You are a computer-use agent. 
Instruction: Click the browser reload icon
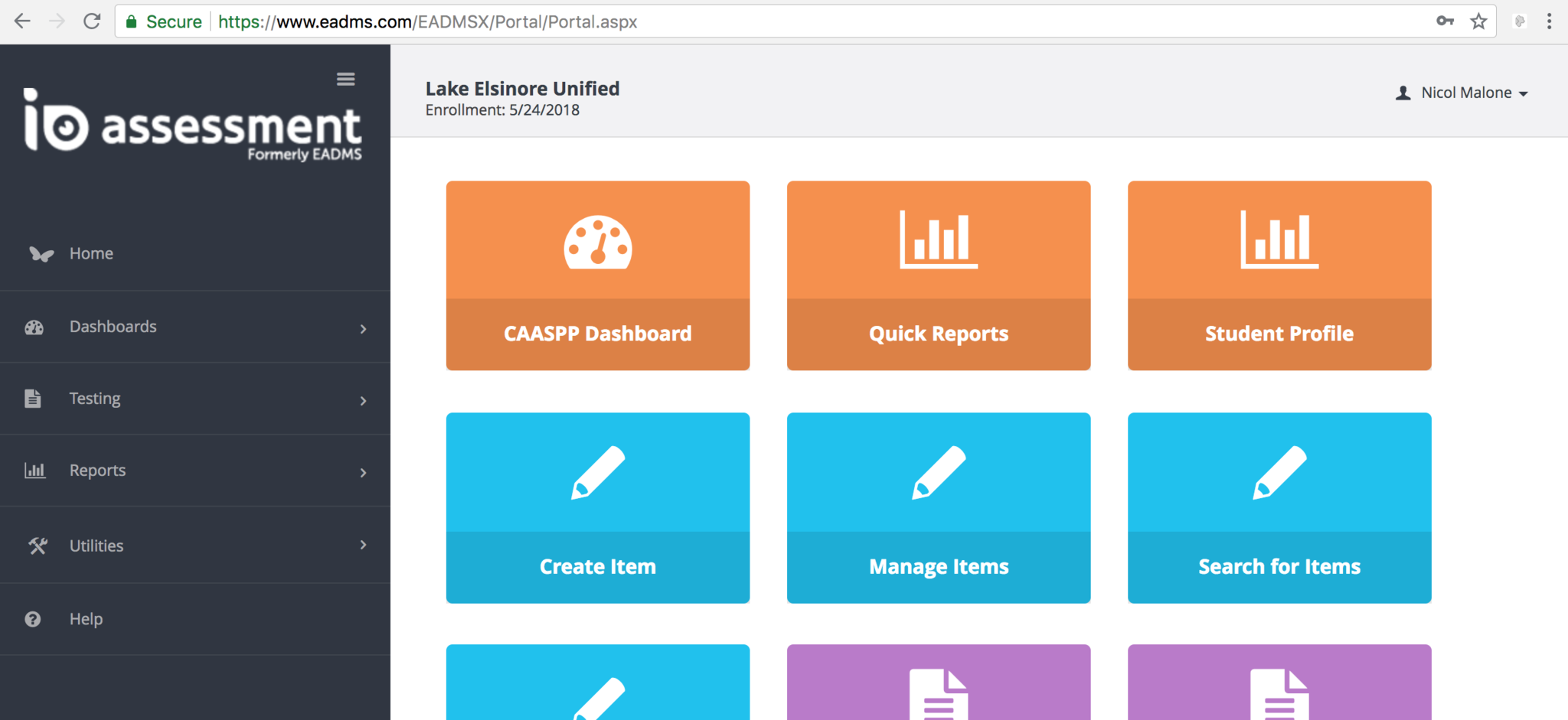pos(92,21)
